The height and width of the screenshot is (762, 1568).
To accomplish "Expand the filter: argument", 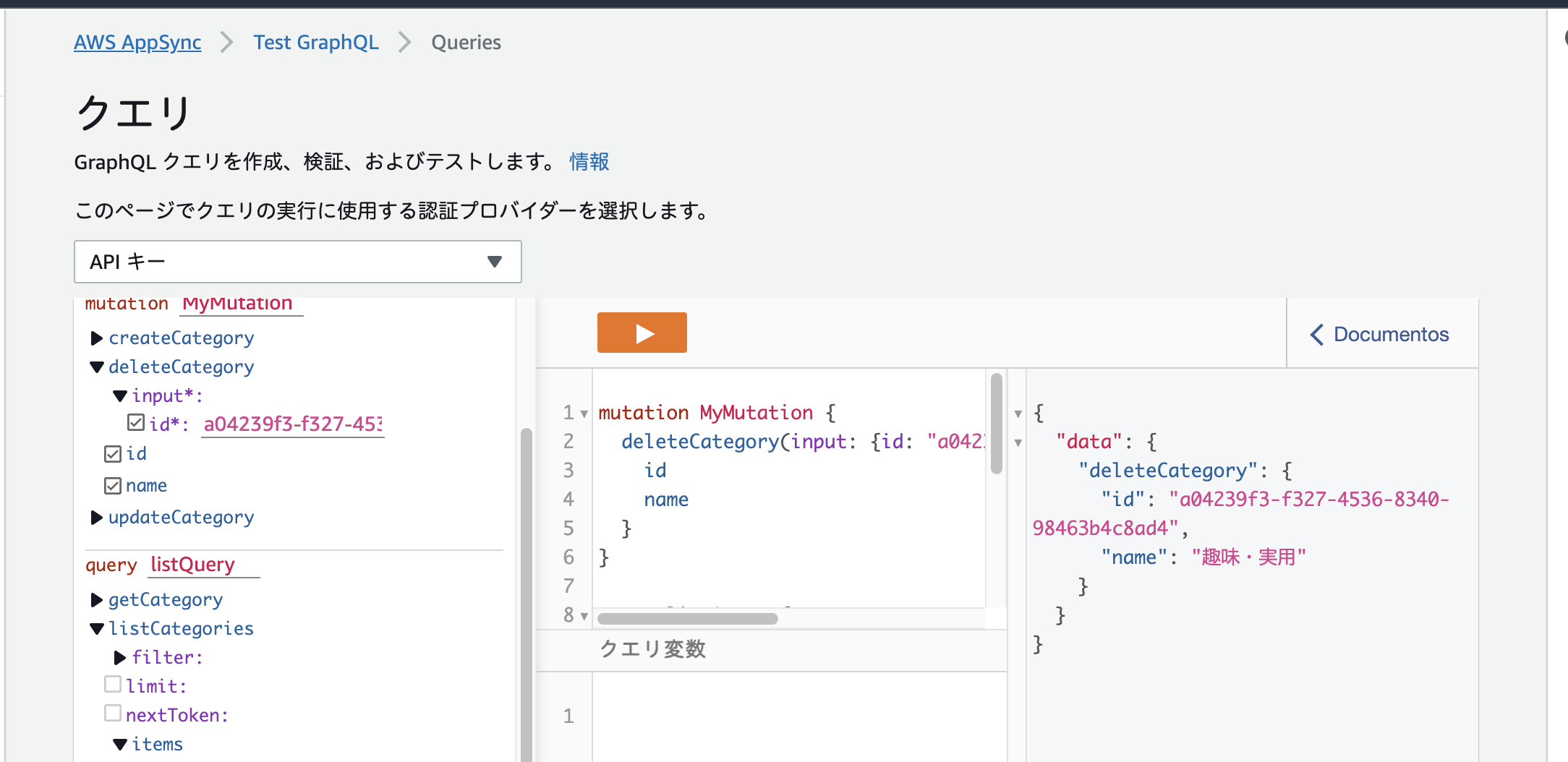I will point(120,658).
